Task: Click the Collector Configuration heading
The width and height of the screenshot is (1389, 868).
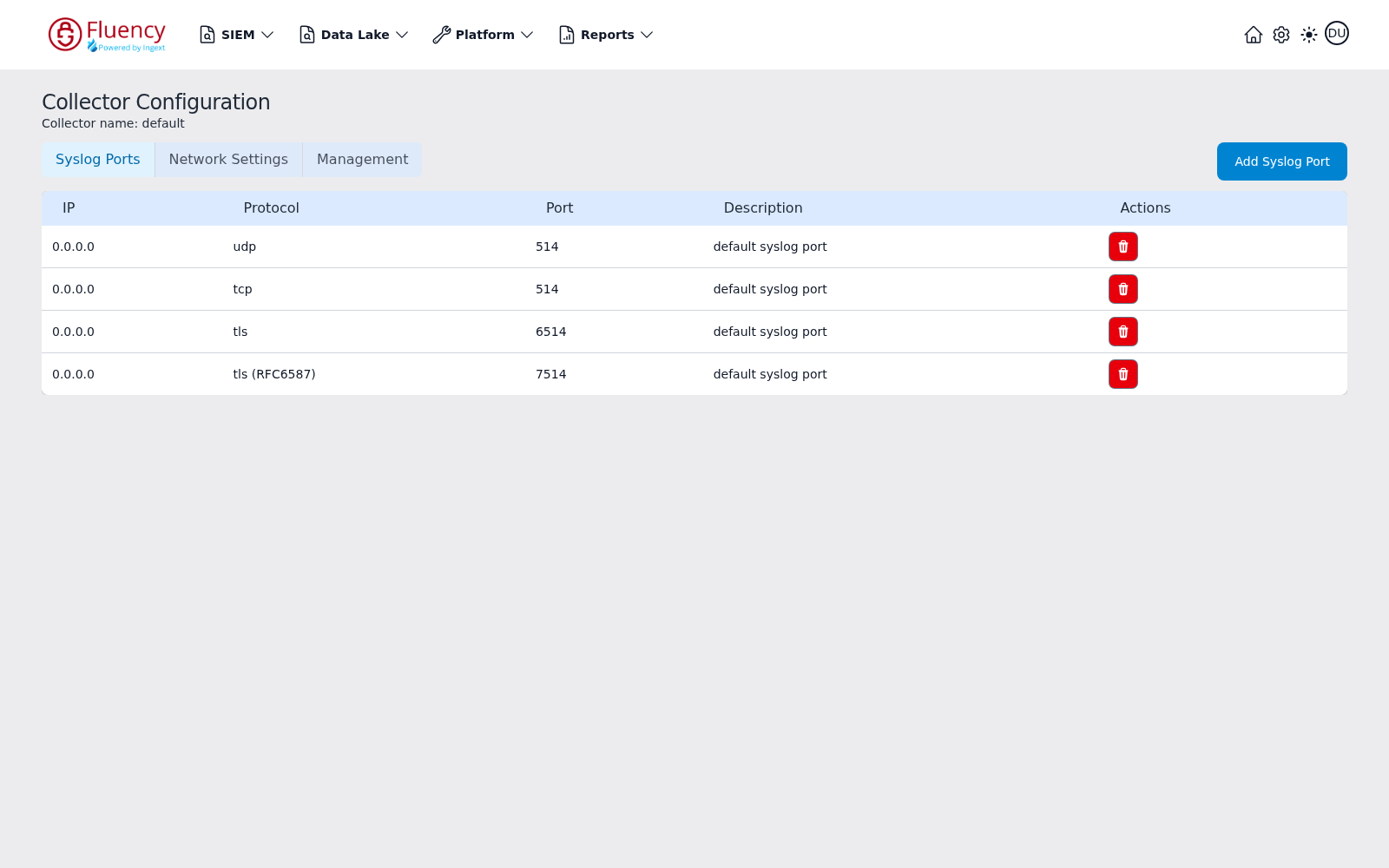Action: 156,102
